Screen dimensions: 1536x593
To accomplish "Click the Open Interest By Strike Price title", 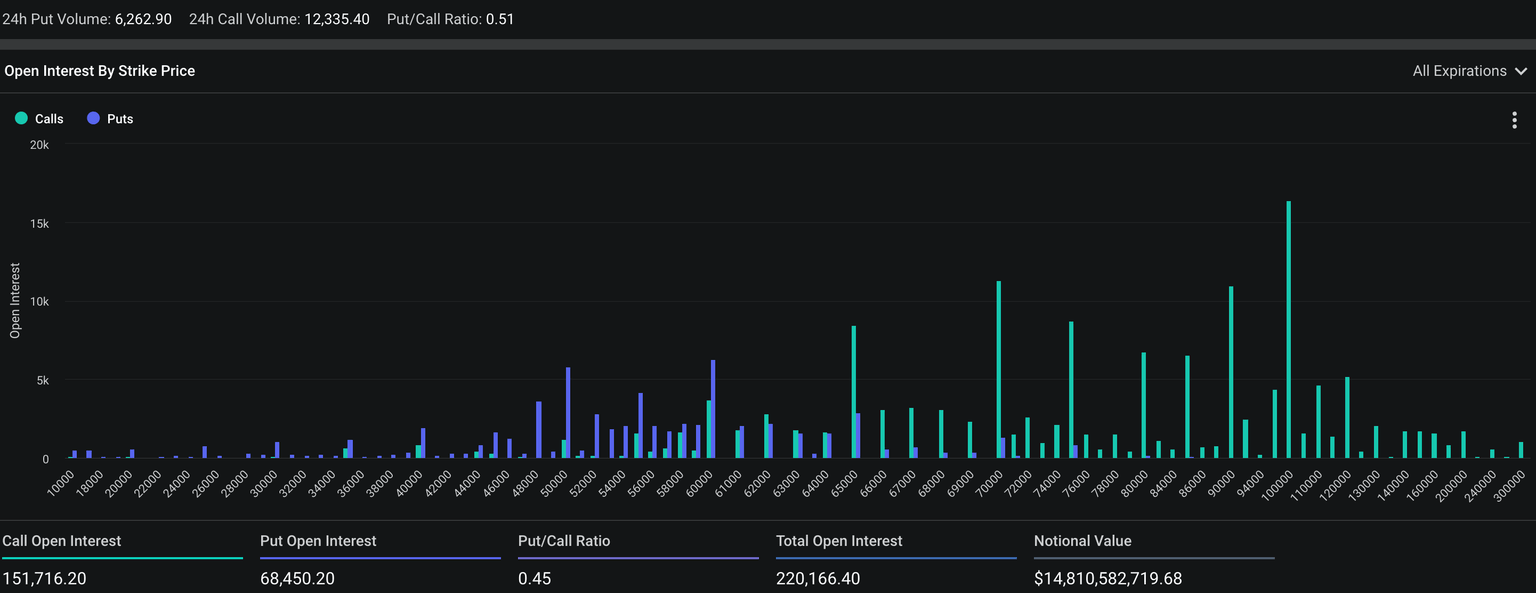I will pyautogui.click(x=100, y=71).
